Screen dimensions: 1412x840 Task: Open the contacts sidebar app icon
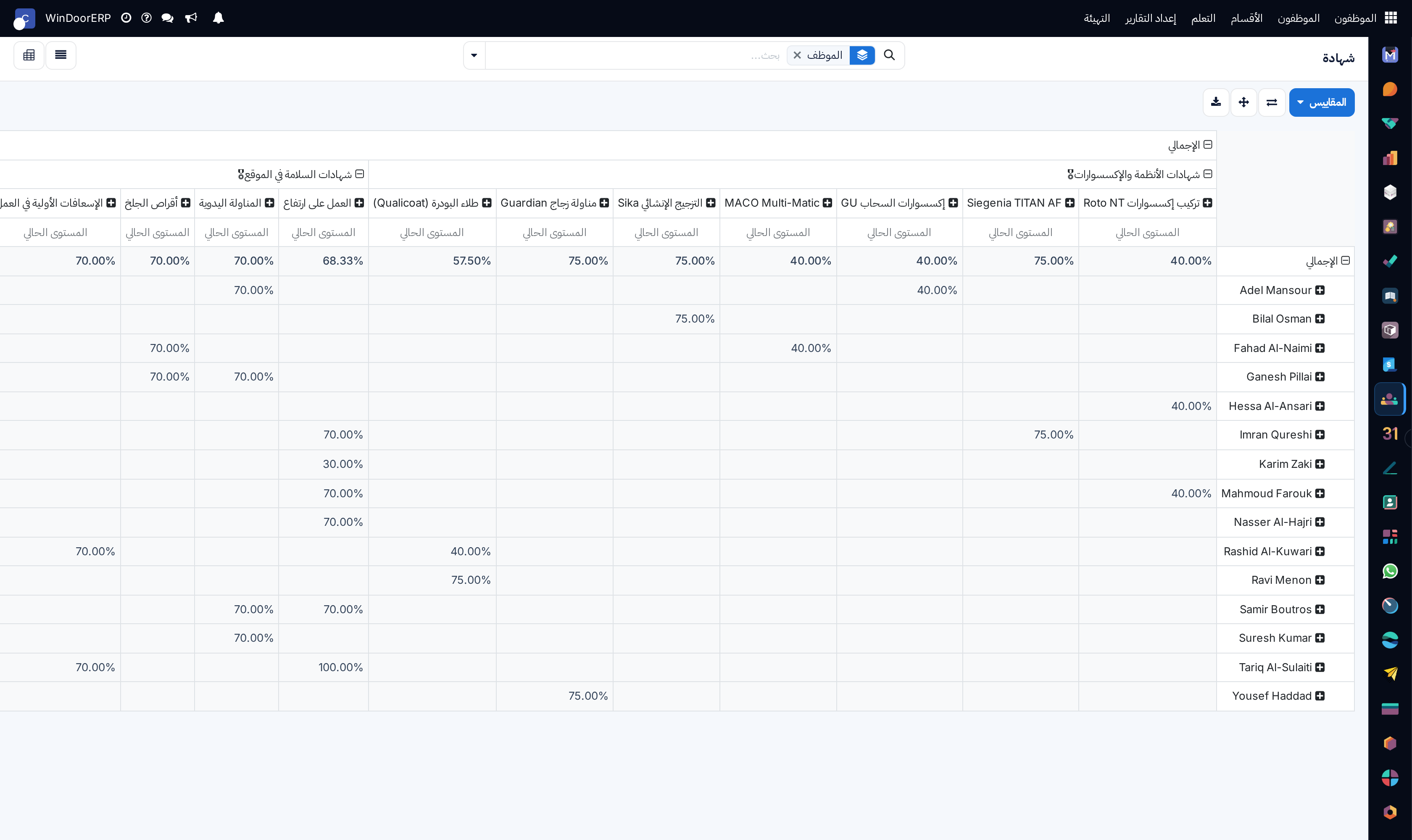tap(1390, 502)
